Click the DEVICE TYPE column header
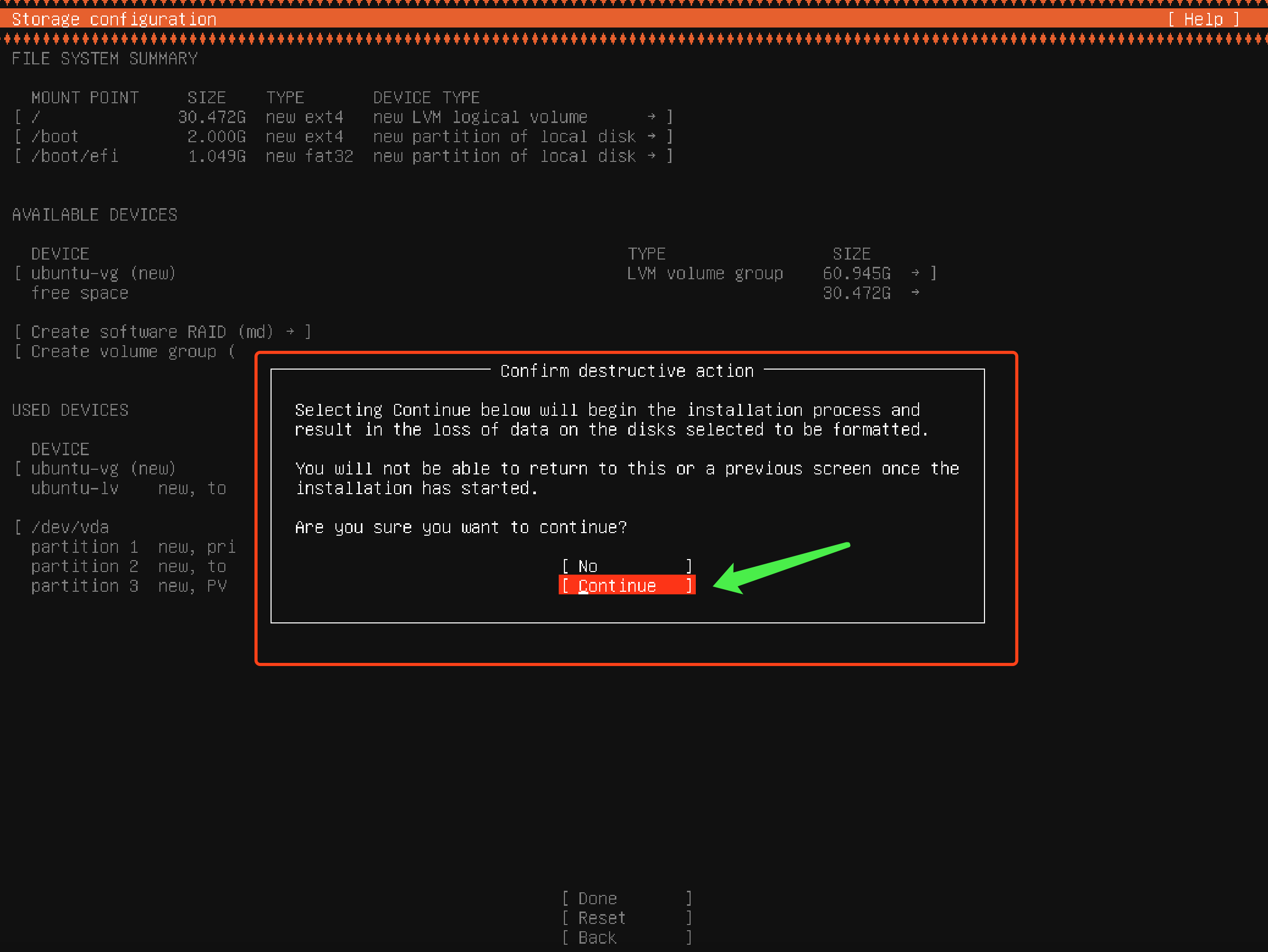The image size is (1268, 952). [426, 98]
